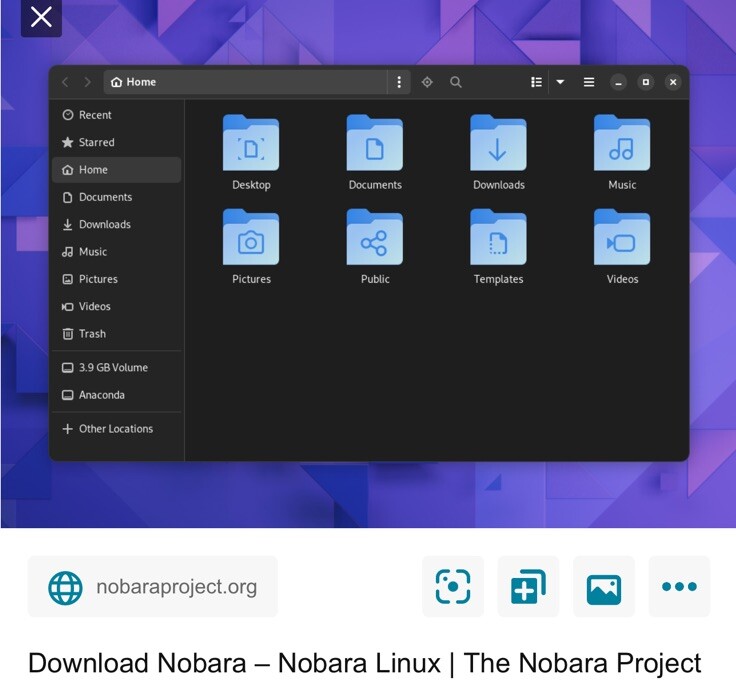This screenshot has width=736, height=685.
Task: Select the Anaconda drive in sidebar
Action: tap(116, 395)
